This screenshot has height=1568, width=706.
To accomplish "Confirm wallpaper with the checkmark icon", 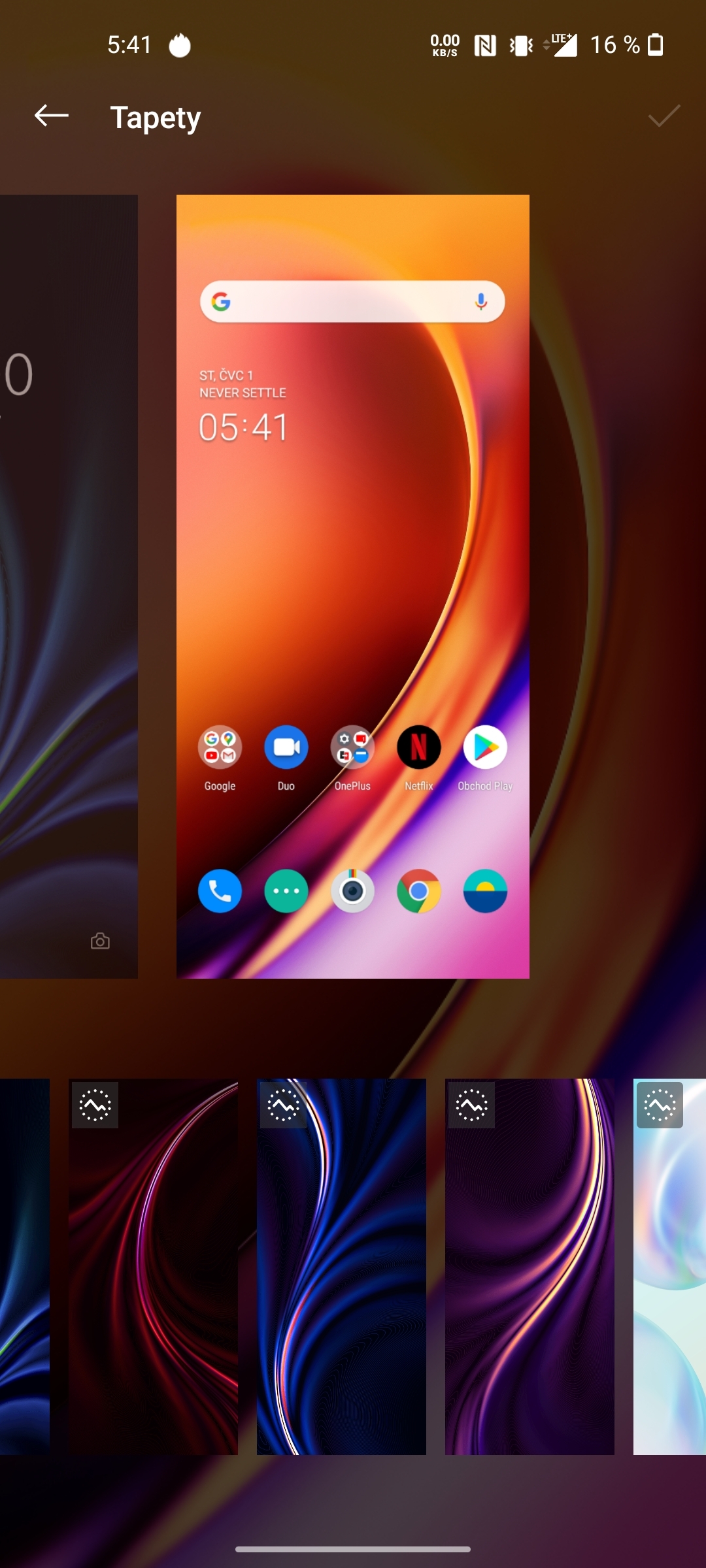I will coord(664,116).
